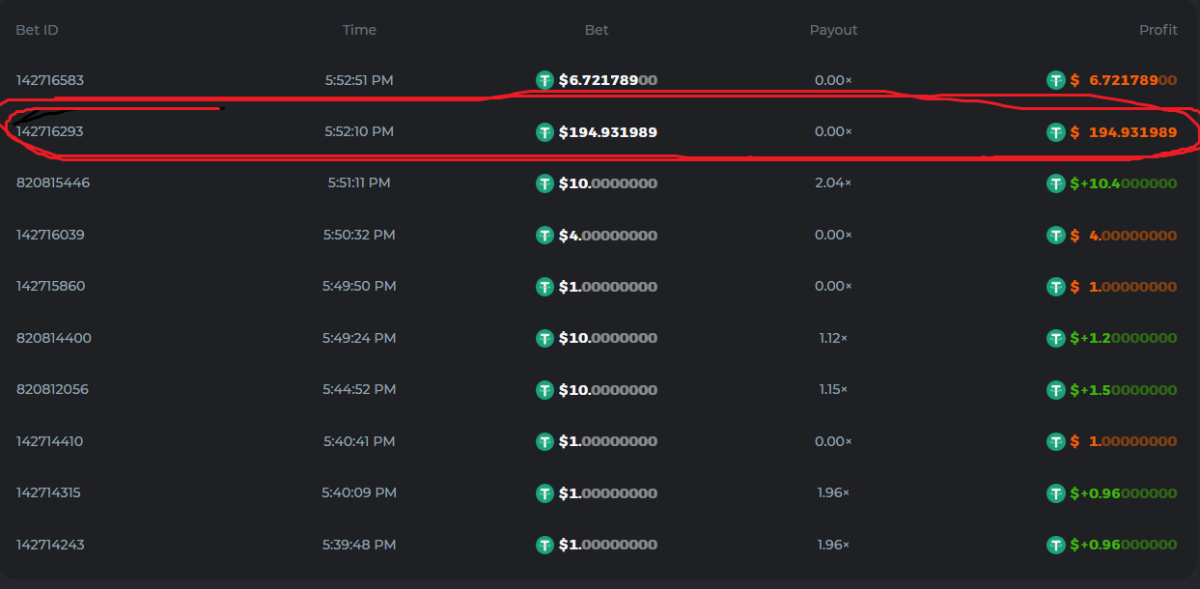This screenshot has width=1200, height=589.
Task: Open bet ID 820815446
Action: 52,183
